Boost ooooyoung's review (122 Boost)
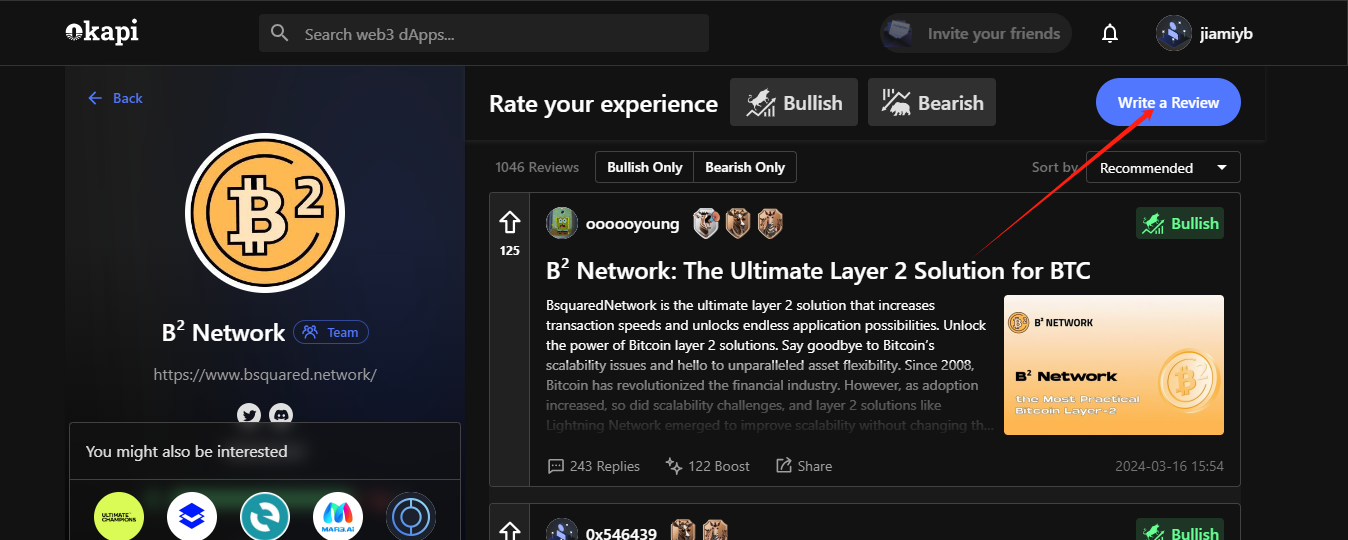1348x540 pixels. click(x=707, y=466)
